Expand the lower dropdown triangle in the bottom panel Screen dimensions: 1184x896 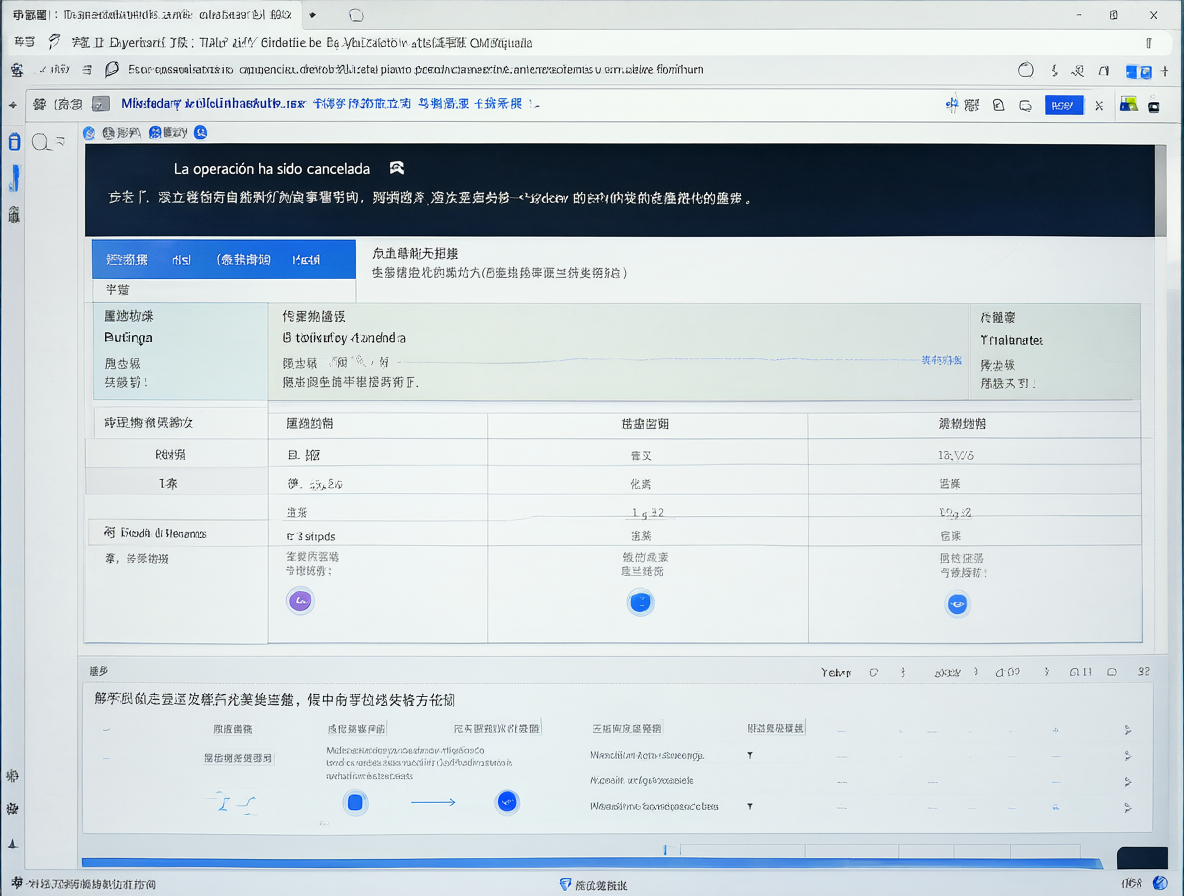[750, 806]
